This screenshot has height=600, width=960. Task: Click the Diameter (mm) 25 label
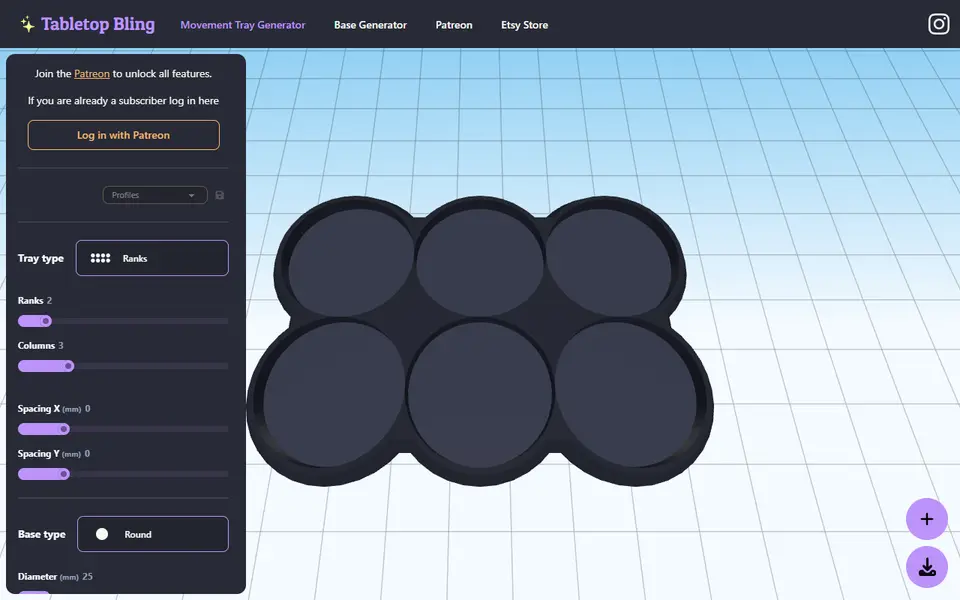click(x=55, y=576)
